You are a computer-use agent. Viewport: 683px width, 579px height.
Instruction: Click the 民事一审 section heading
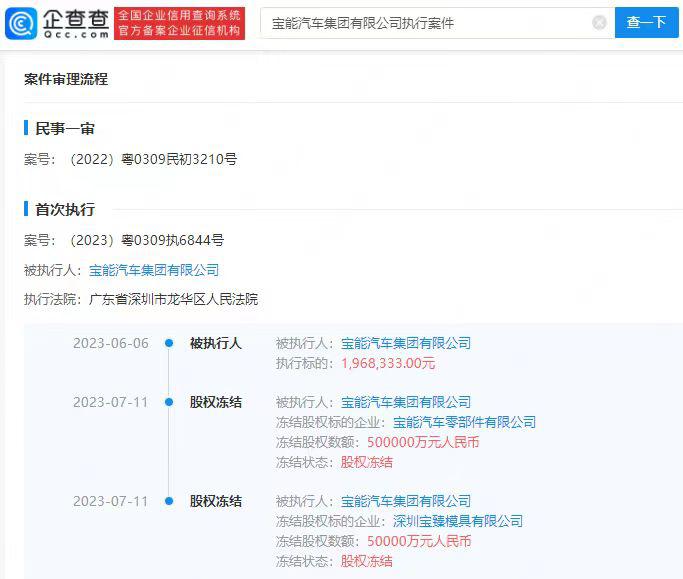pyautogui.click(x=65, y=129)
